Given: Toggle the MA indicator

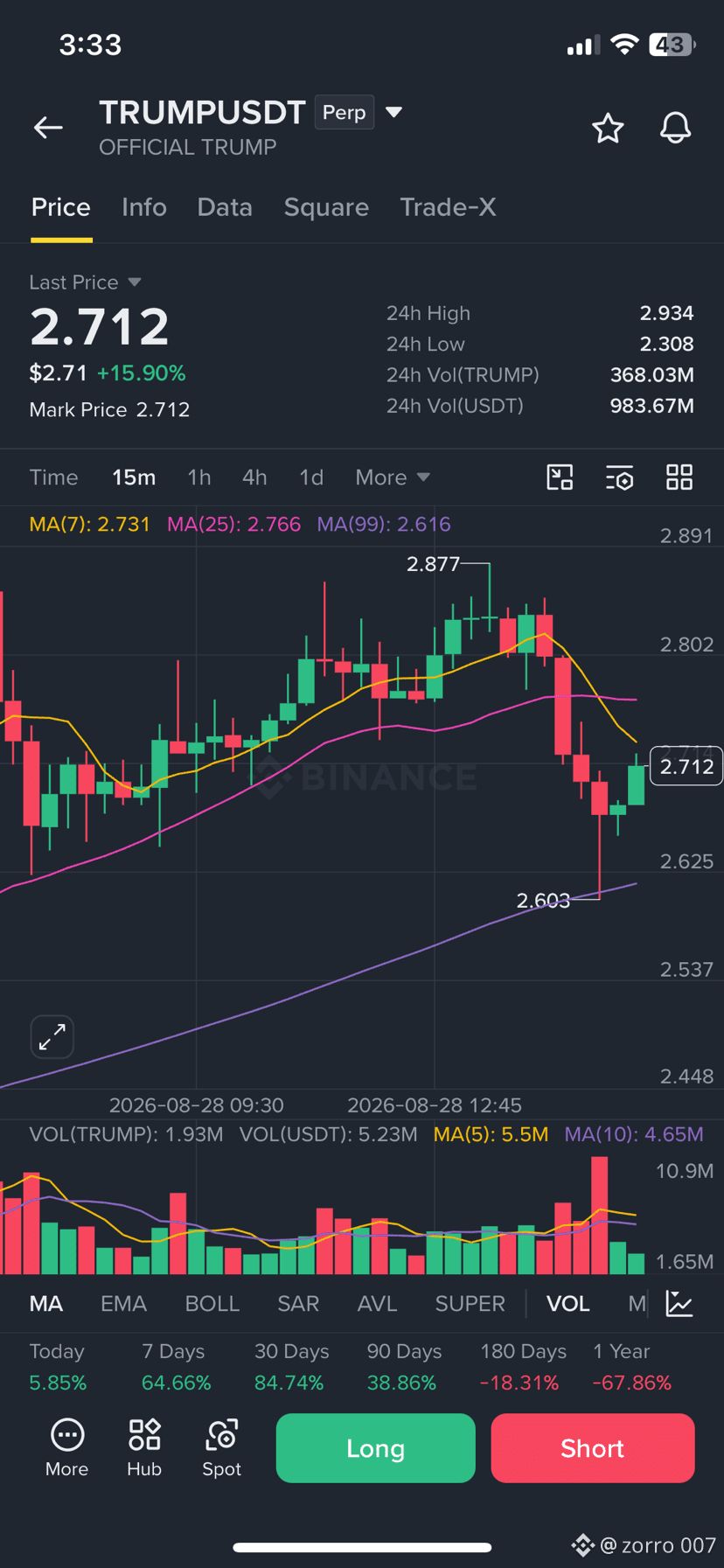Looking at the screenshot, I should click(46, 1304).
